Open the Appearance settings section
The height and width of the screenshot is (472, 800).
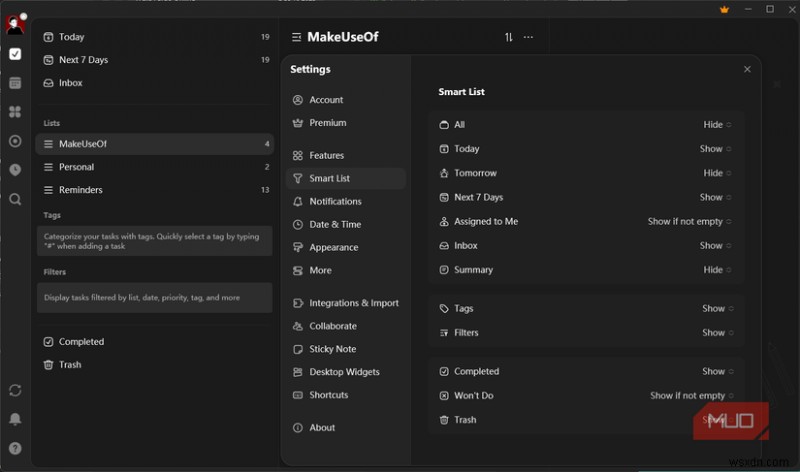pos(346,247)
